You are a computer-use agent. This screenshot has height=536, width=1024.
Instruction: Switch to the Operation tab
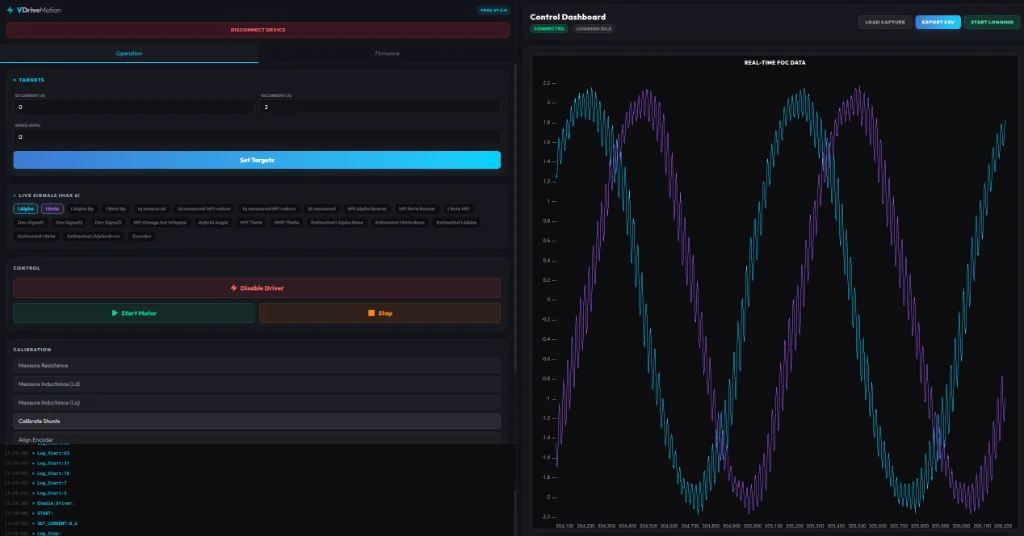click(x=129, y=54)
